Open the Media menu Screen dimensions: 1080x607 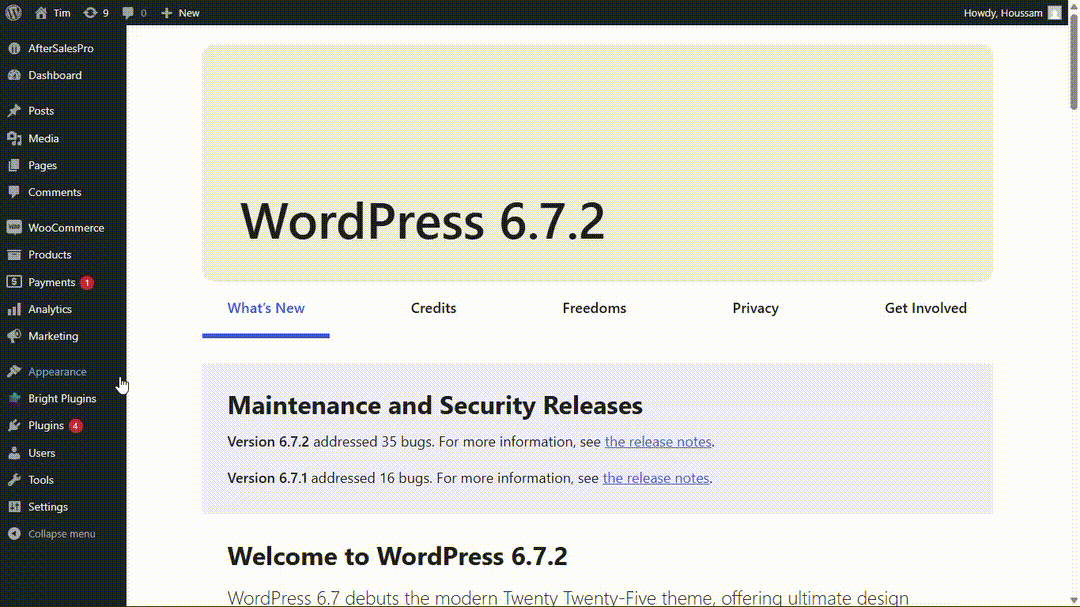pyautogui.click(x=43, y=138)
